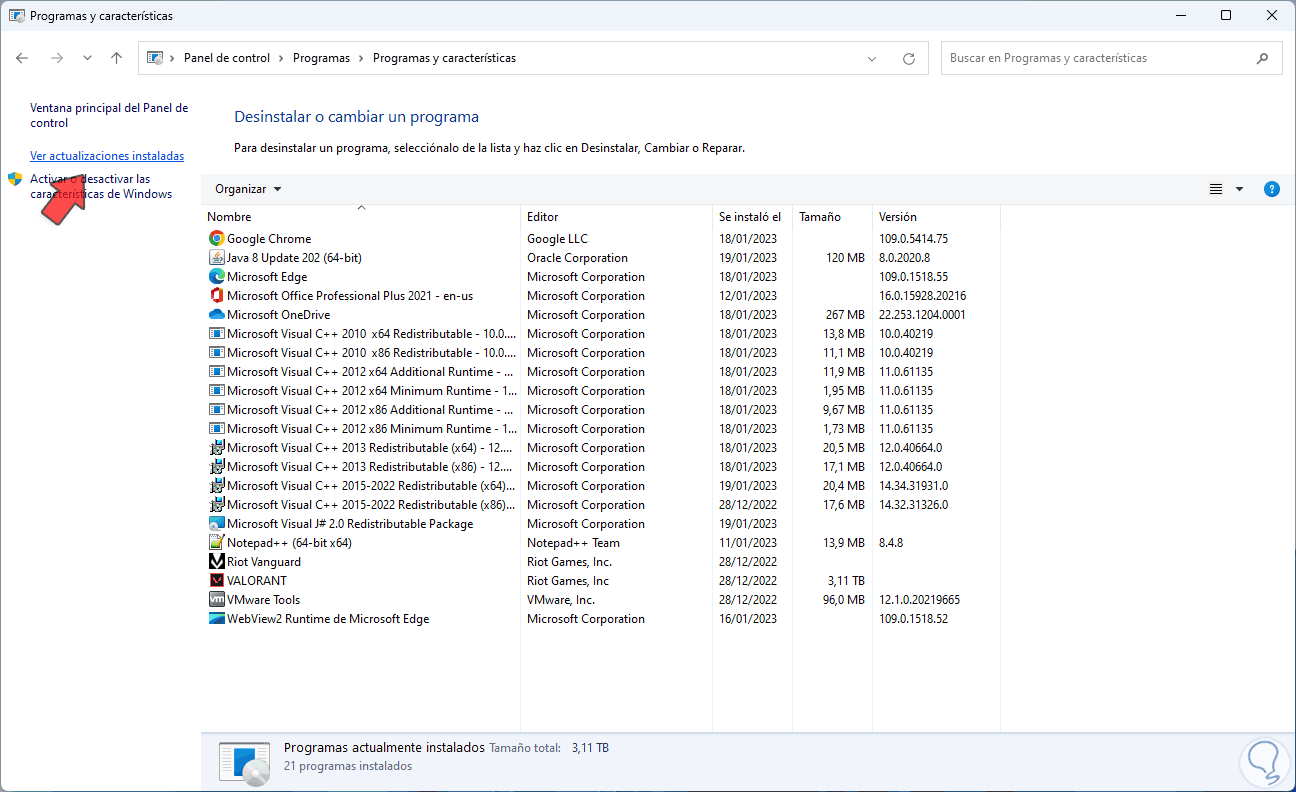Expand the chevron after Panel de control breadcrumb
1296x792 pixels.
pyautogui.click(x=282, y=58)
